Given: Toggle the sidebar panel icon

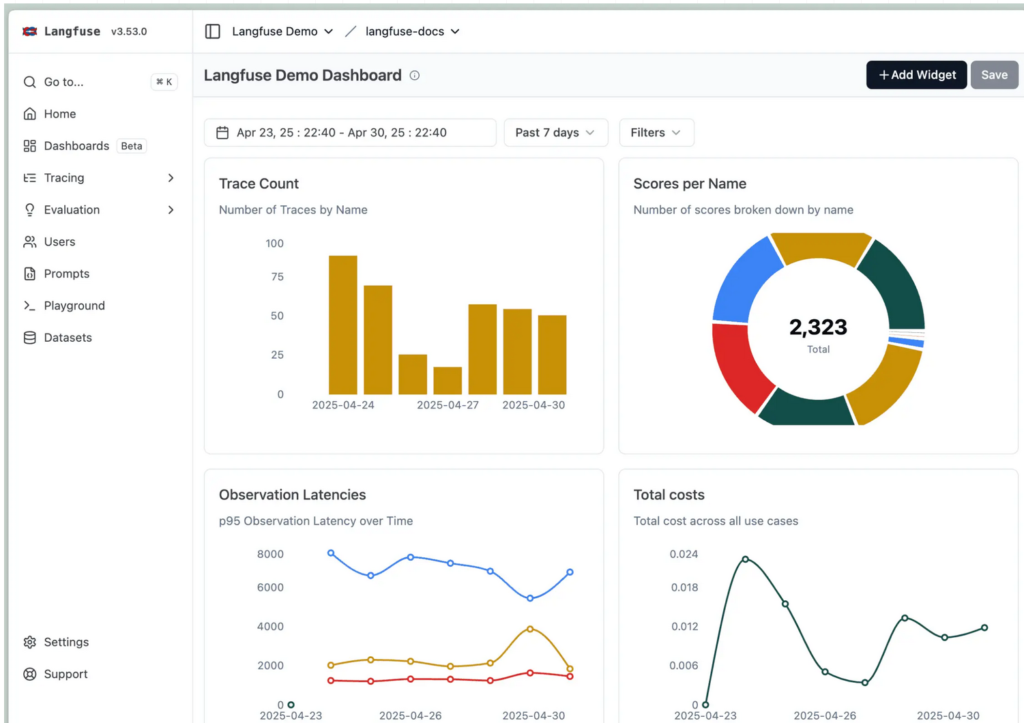Looking at the screenshot, I should point(212,31).
